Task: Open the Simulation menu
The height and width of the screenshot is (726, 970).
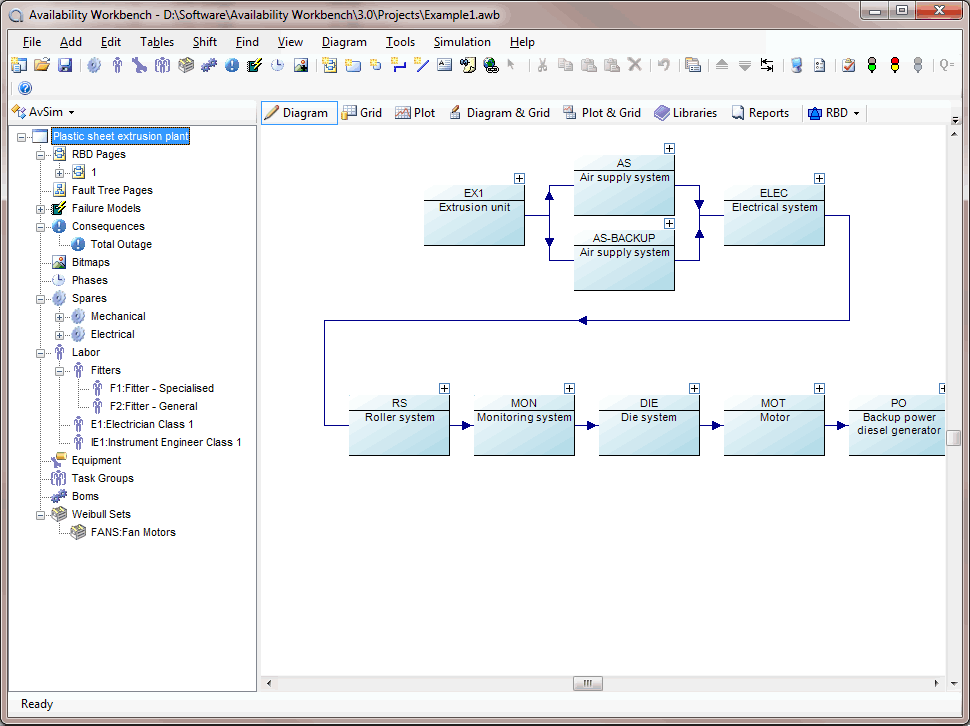Action: pos(461,42)
